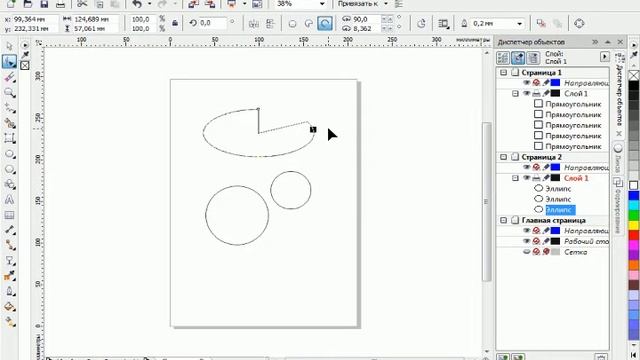Viewport: 640px width, 360px height.
Task: Select the Polygon tool in the toolbox
Action: pos(9,169)
